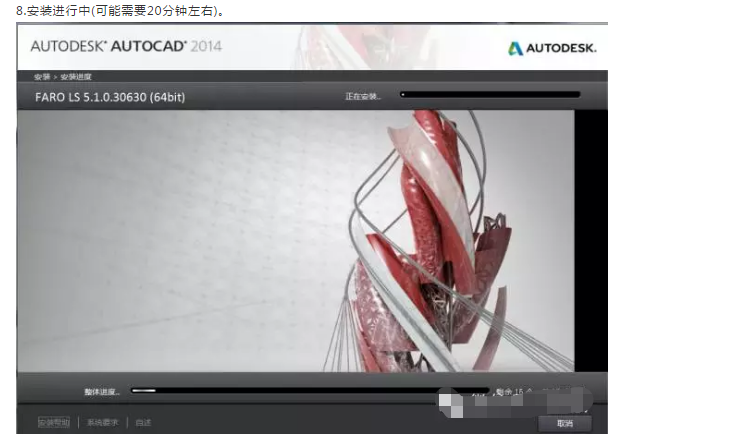This screenshot has height=443, width=737.
Task: Click the Autodesk logo icon at top right
Action: click(x=515, y=48)
